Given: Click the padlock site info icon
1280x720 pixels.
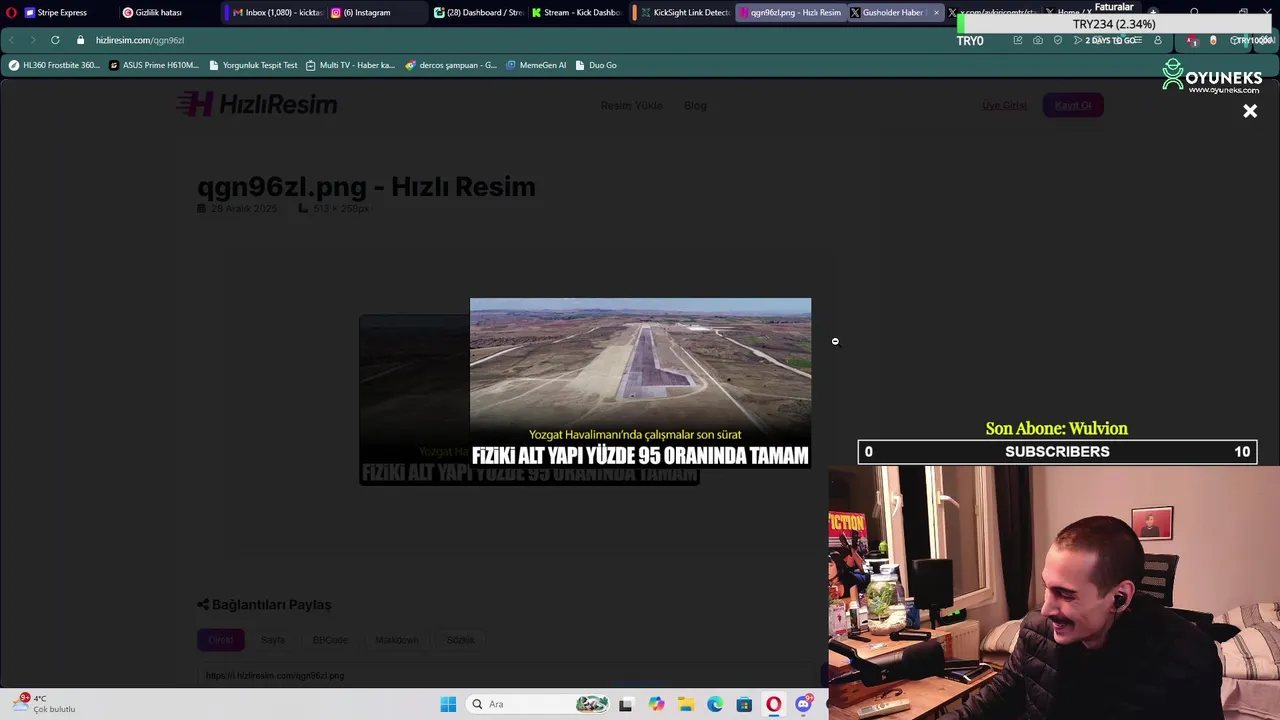Looking at the screenshot, I should [80, 40].
